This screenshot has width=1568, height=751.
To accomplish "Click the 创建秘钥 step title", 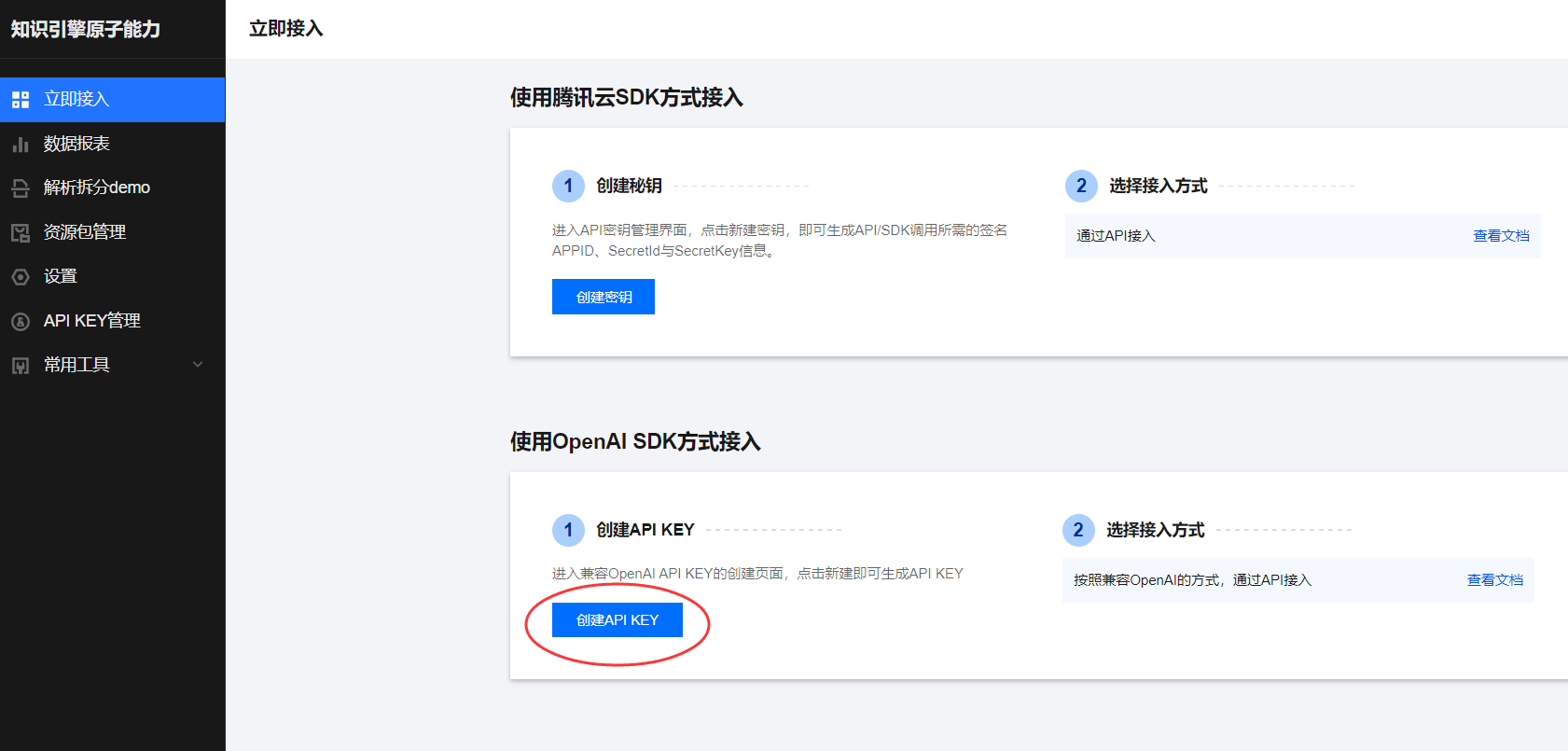I will [630, 186].
